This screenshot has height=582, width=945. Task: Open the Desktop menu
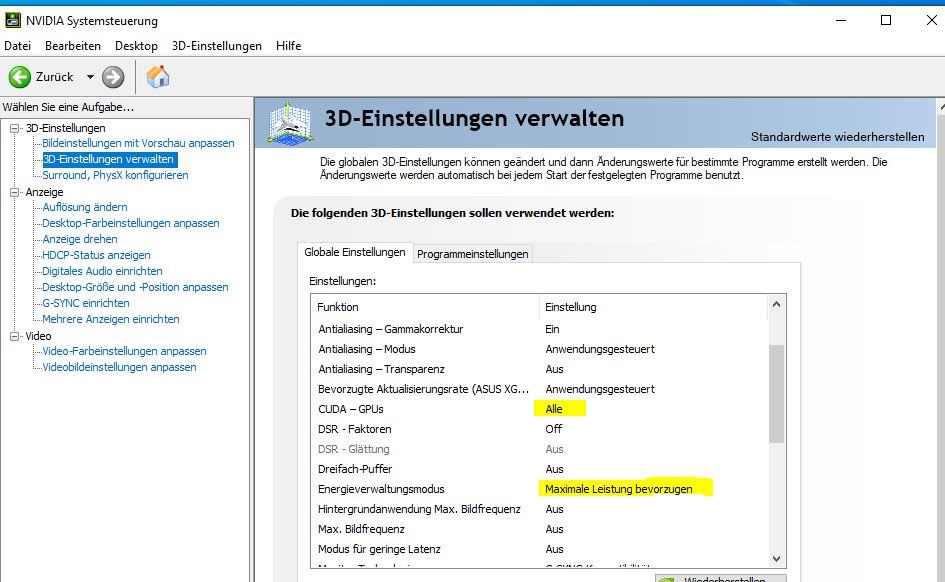click(x=136, y=46)
